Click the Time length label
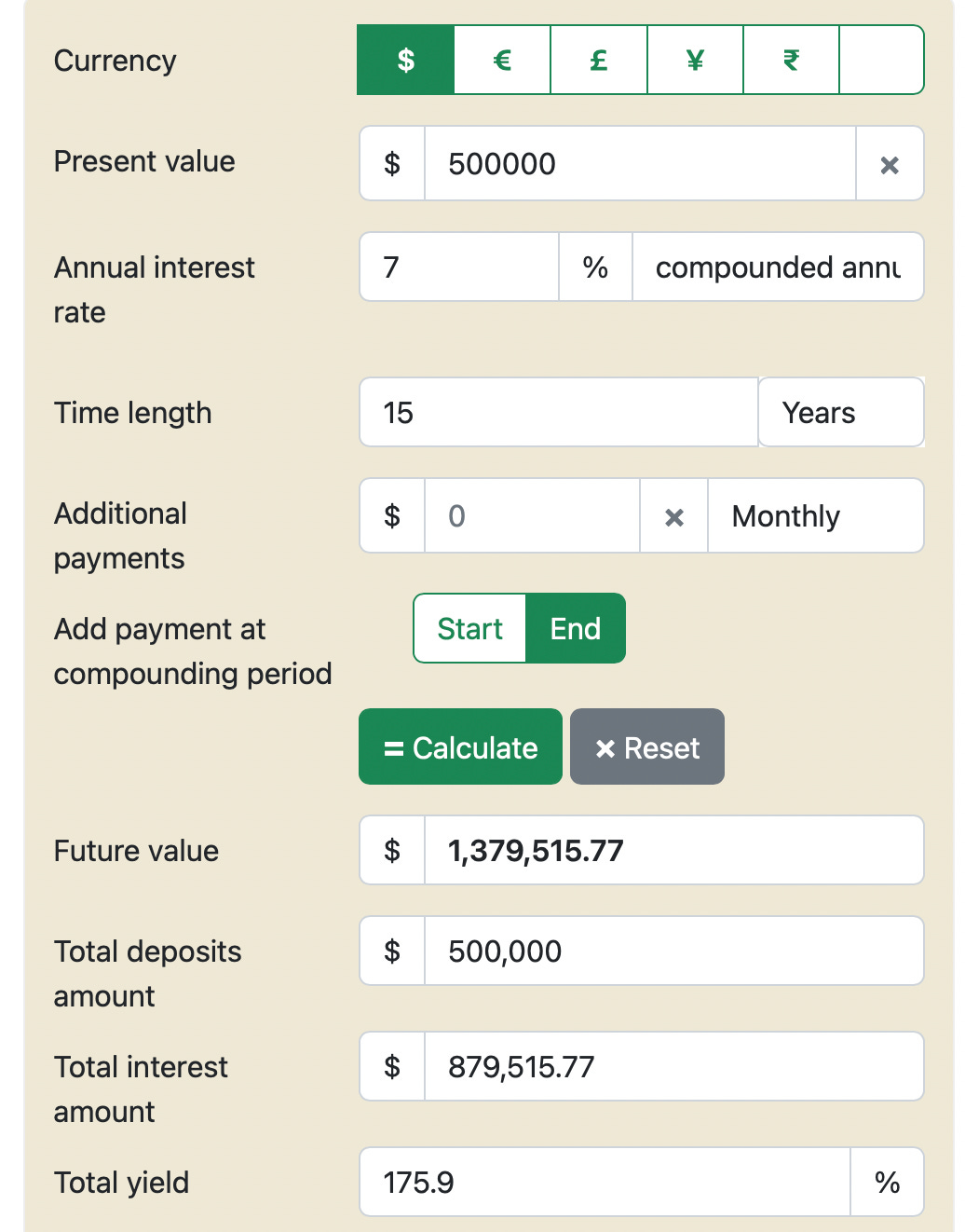The width and height of the screenshot is (965, 1232). 132,413
